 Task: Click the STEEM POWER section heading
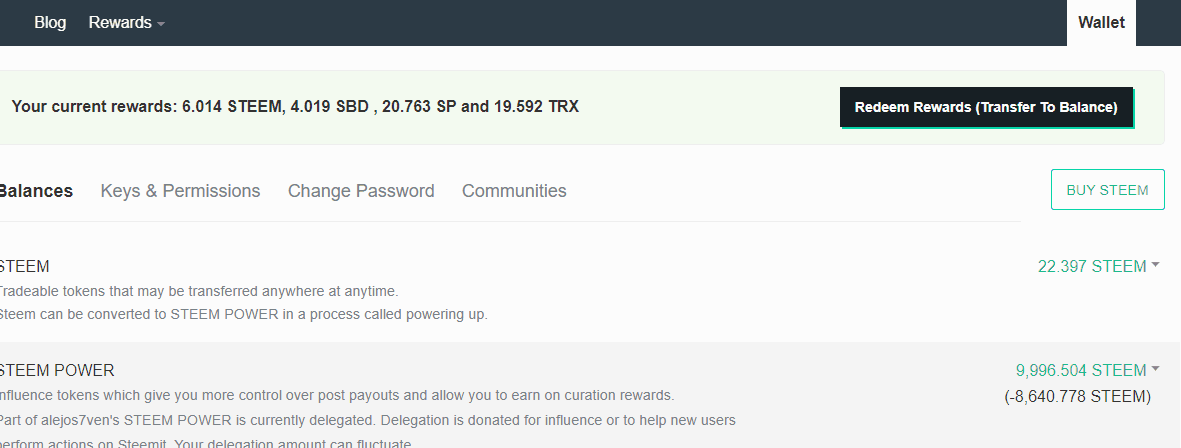pyautogui.click(x=56, y=370)
